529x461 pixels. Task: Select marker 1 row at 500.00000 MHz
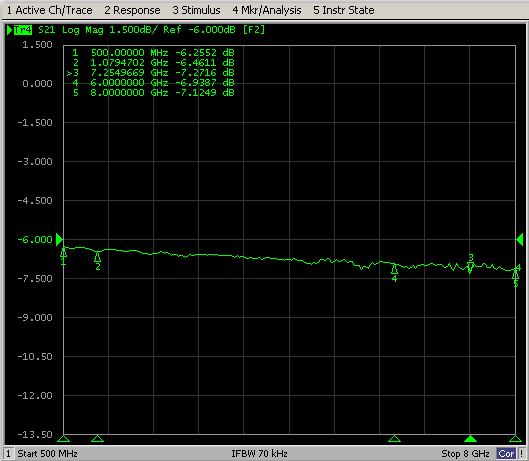click(x=153, y=53)
